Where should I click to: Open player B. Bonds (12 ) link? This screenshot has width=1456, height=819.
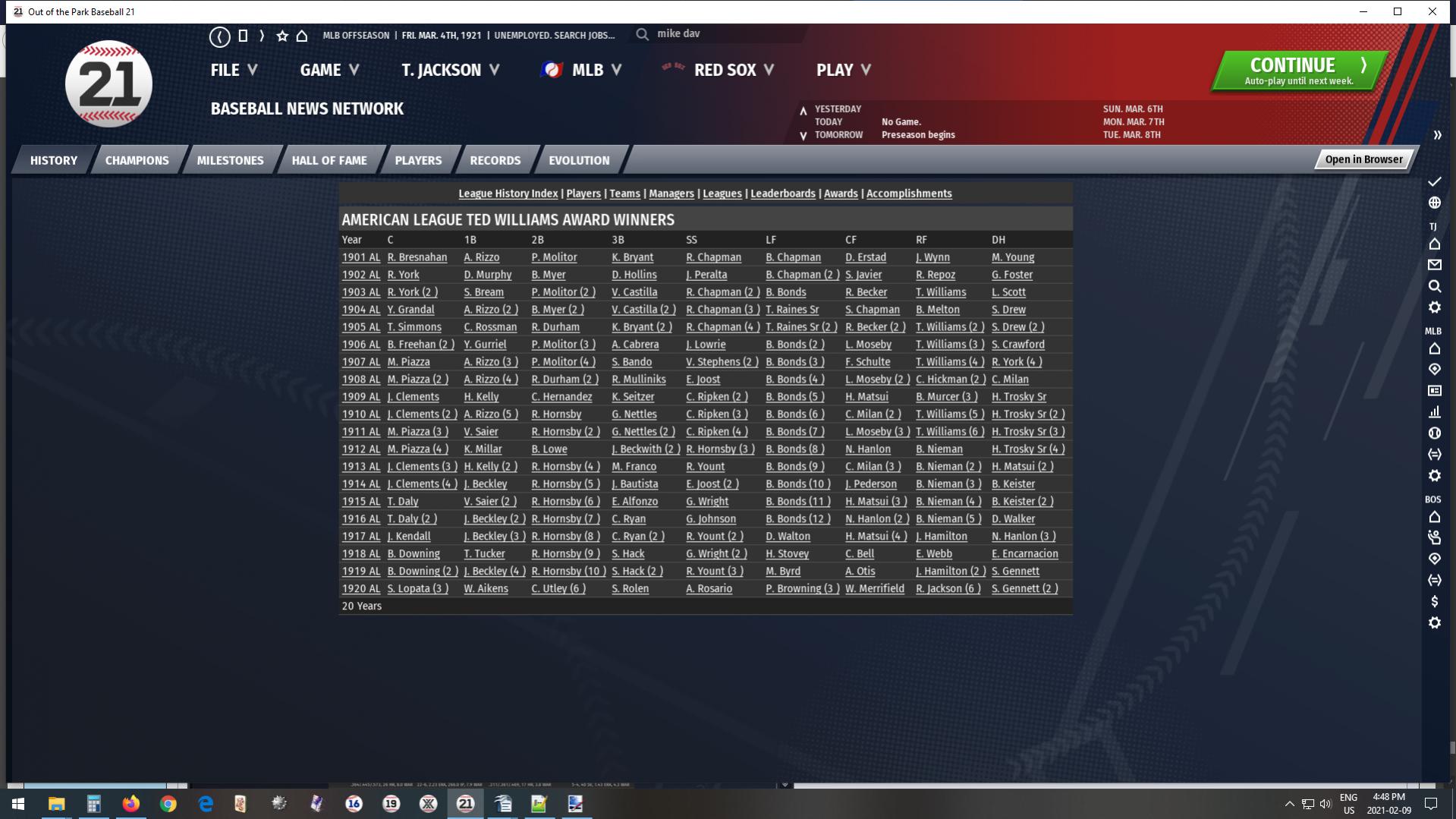coord(798,519)
